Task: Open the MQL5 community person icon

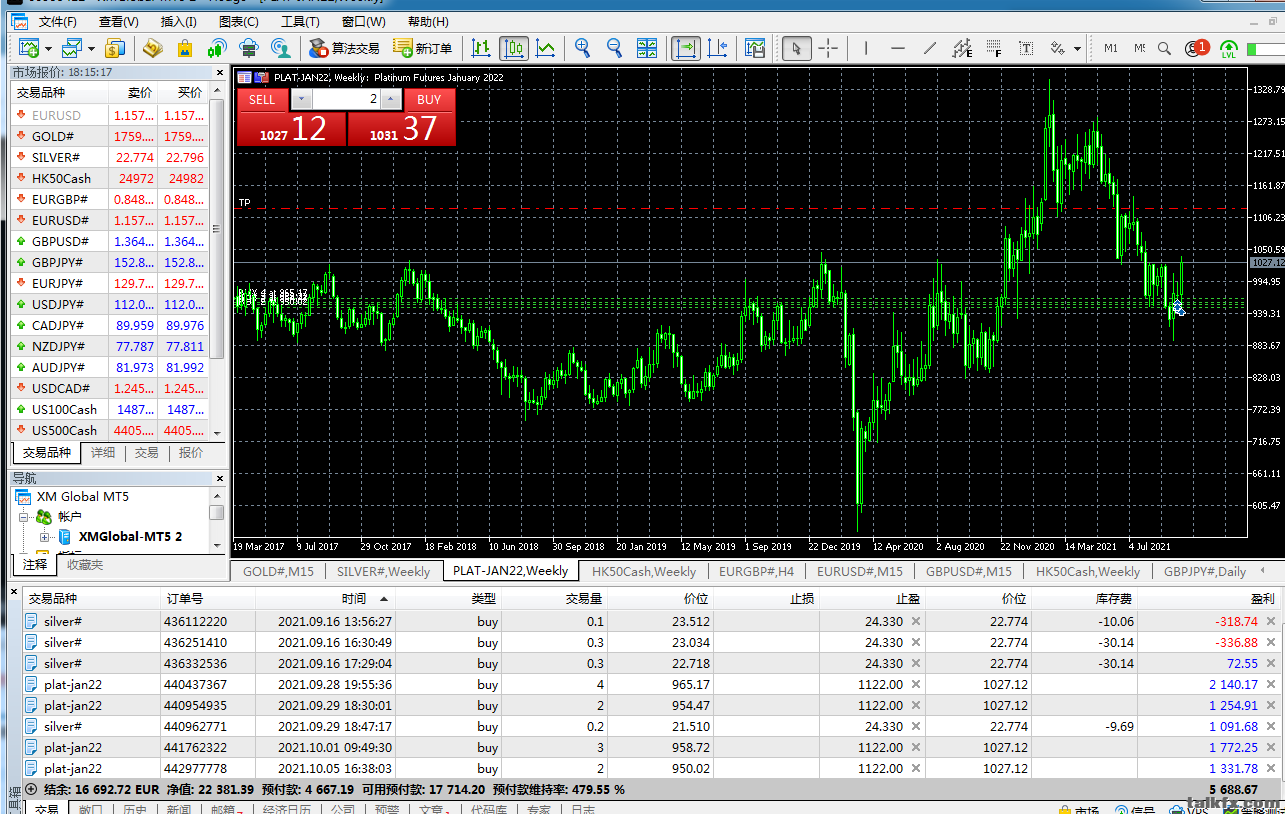Action: [282, 48]
